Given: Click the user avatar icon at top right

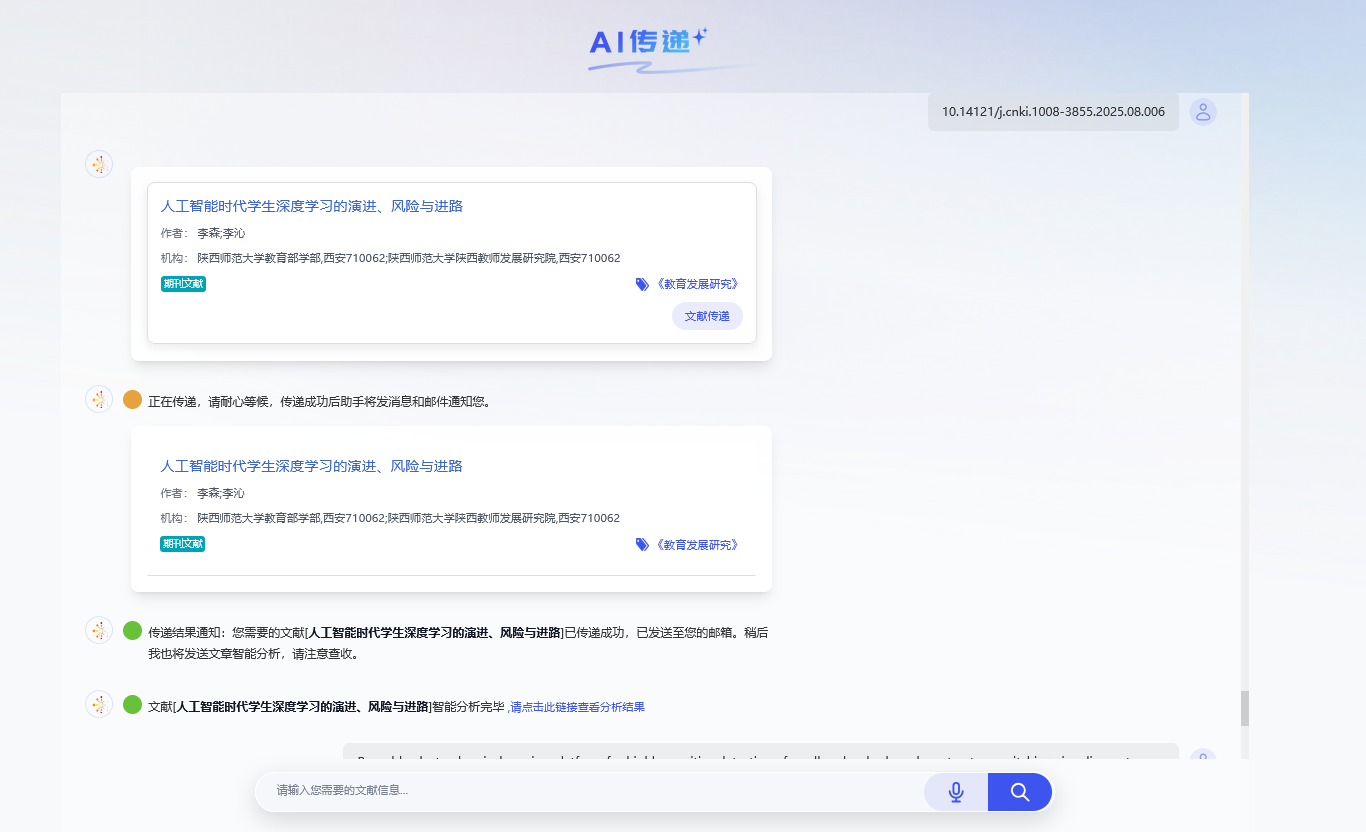Looking at the screenshot, I should coord(1202,111).
